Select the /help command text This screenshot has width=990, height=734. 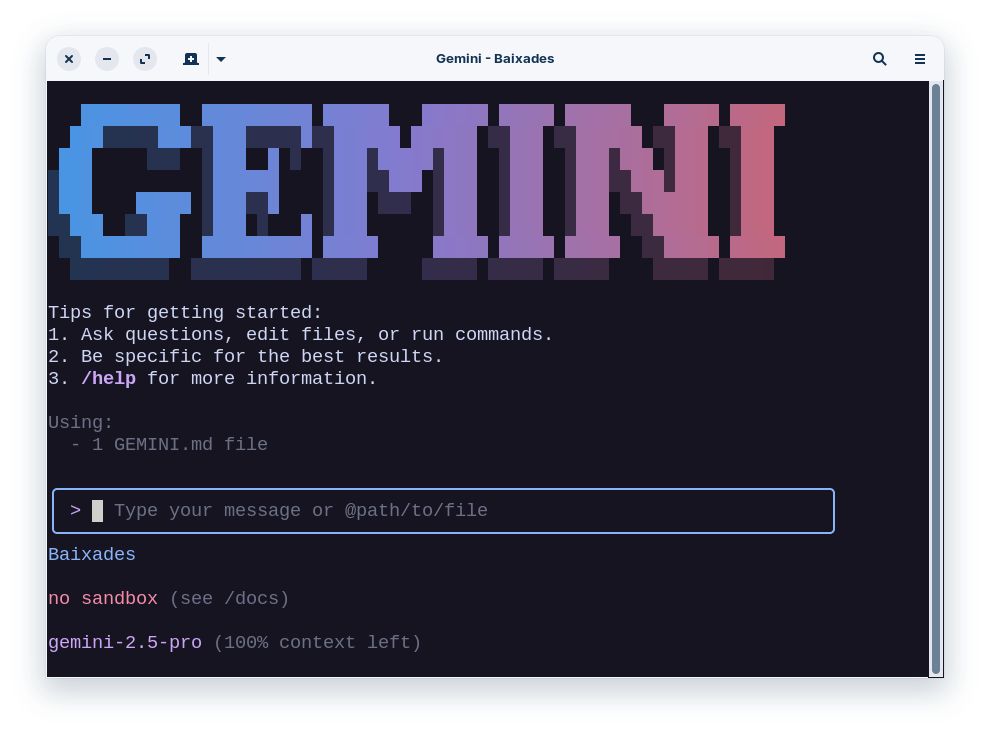[x=109, y=379]
